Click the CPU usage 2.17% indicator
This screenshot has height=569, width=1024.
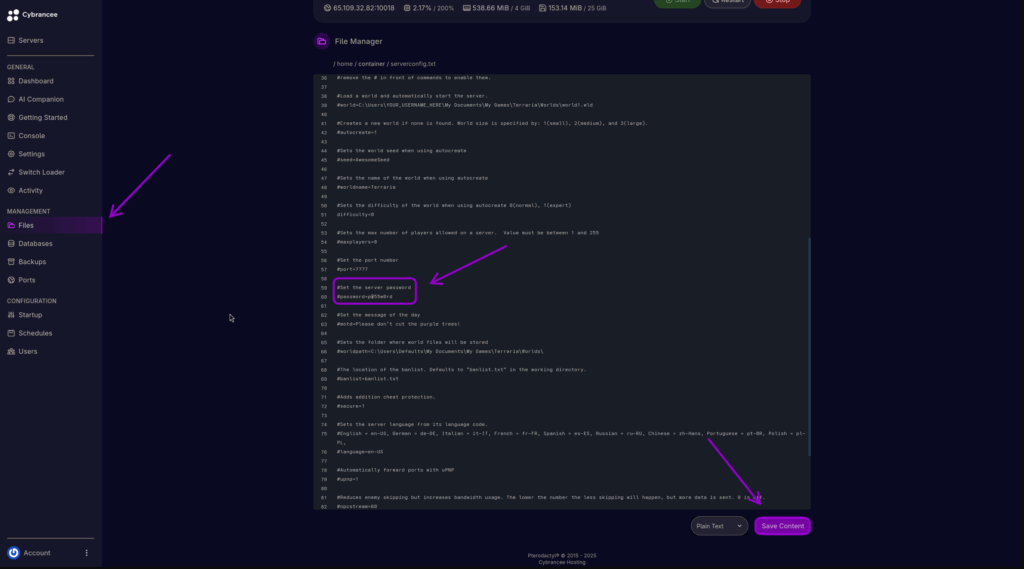[x=428, y=8]
